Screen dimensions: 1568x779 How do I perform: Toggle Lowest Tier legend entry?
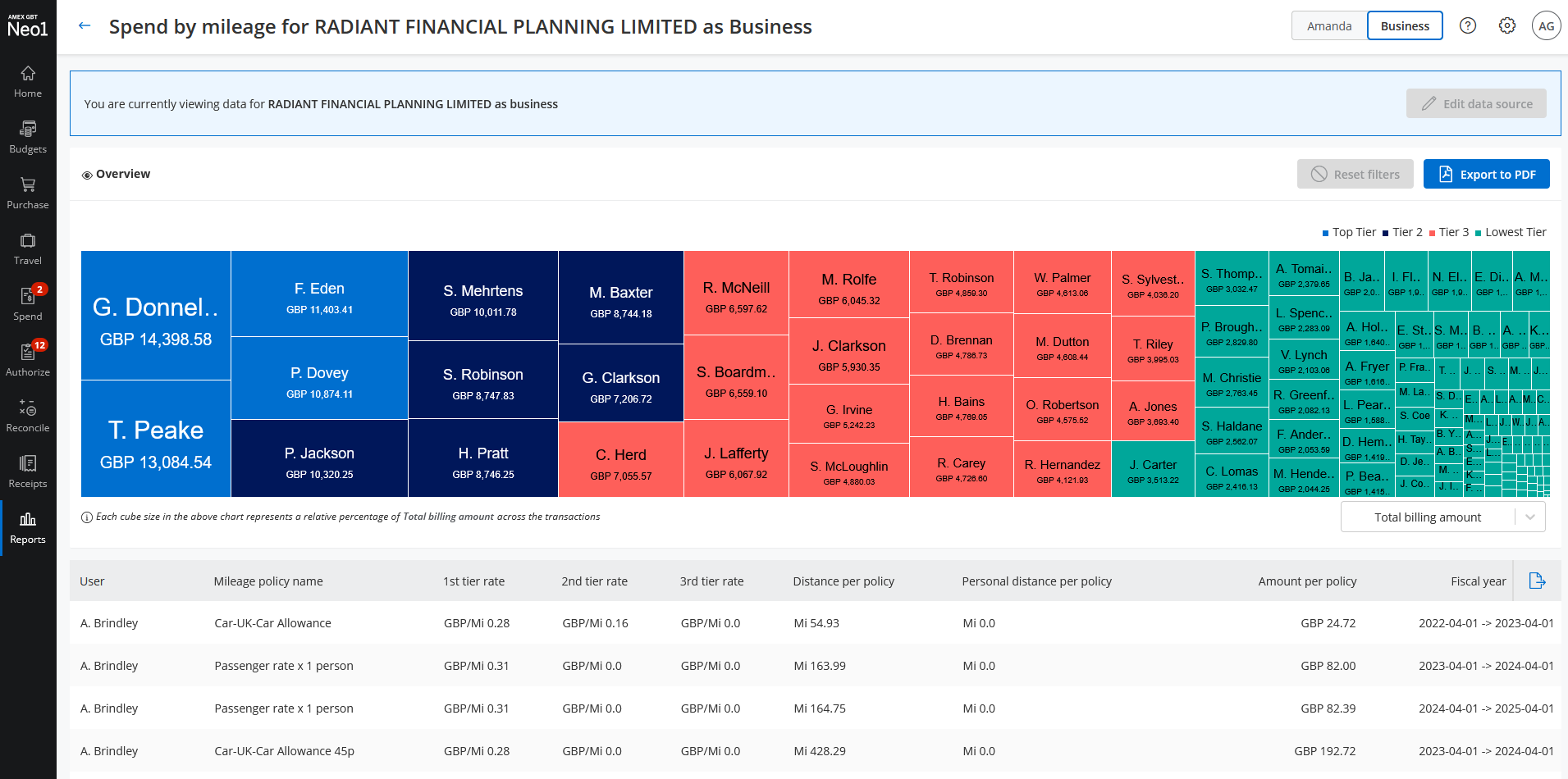click(x=1511, y=232)
